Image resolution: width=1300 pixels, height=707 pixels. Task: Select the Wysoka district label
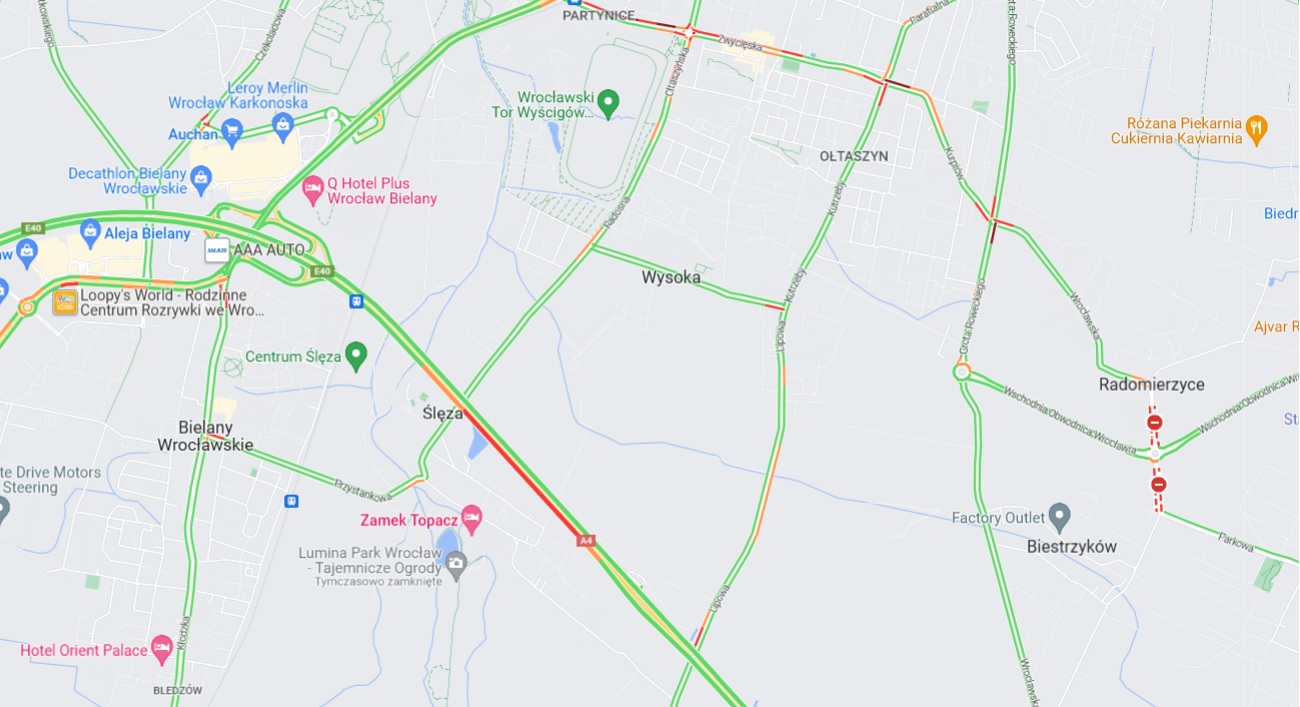coord(671,278)
